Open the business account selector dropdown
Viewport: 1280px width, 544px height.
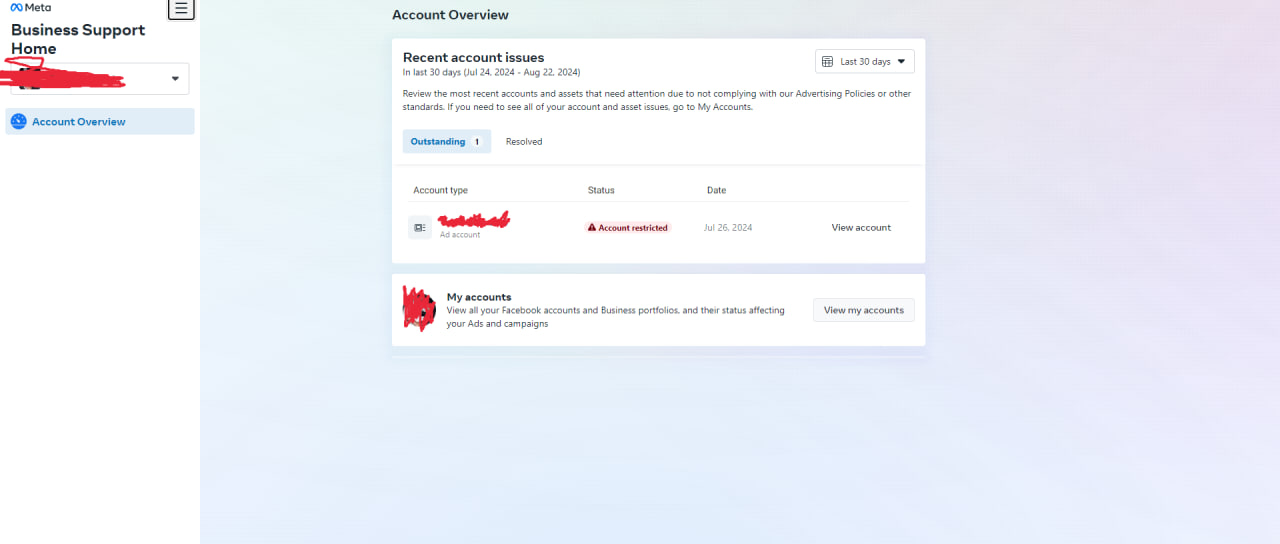pyautogui.click(x=99, y=78)
